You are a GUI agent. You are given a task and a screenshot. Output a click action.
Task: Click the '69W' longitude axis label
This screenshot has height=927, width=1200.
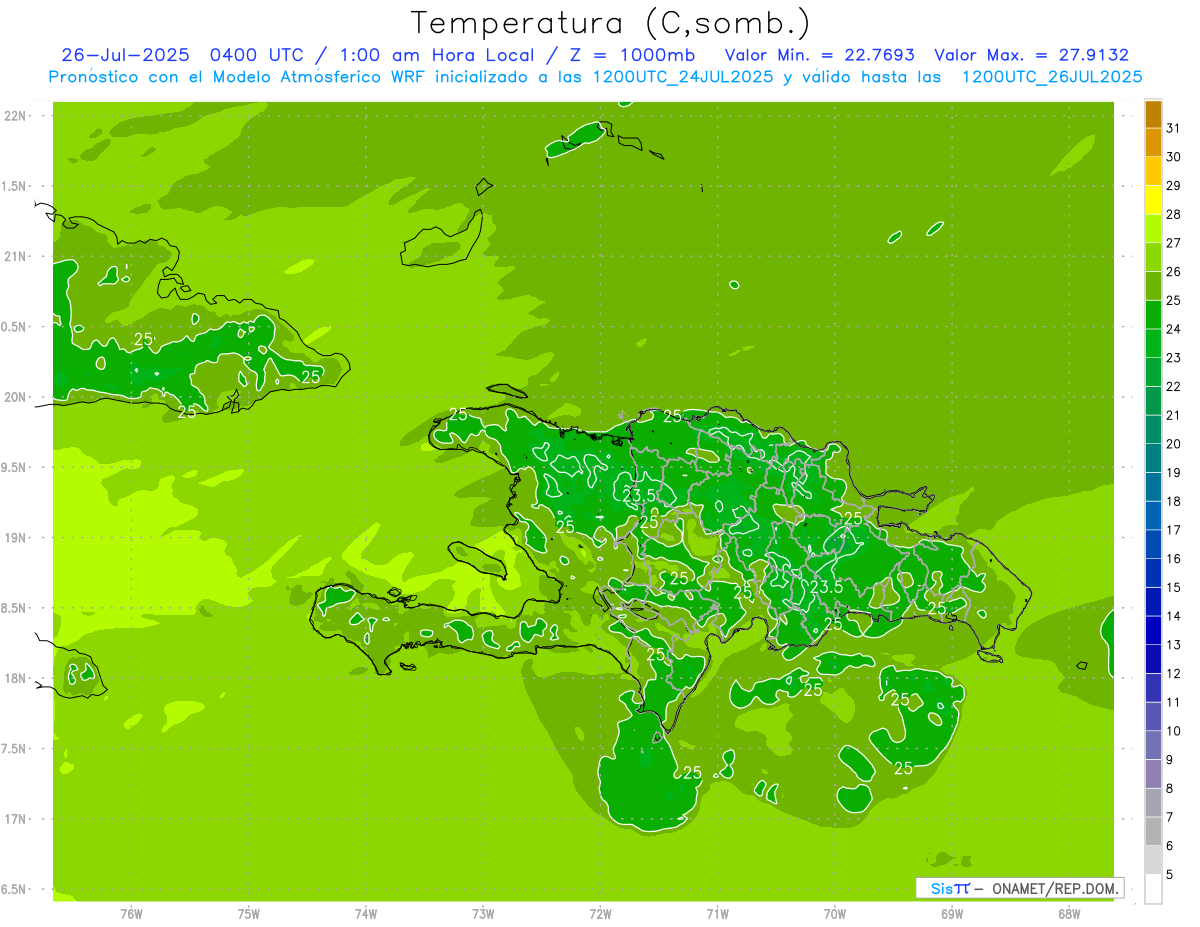coord(952,914)
